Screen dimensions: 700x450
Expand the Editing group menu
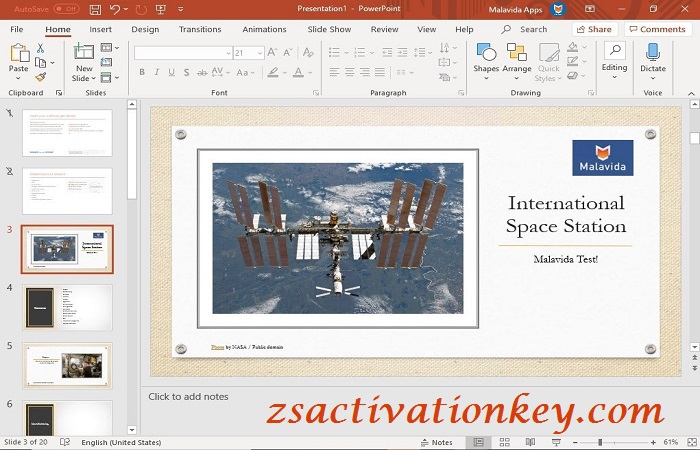(x=614, y=62)
